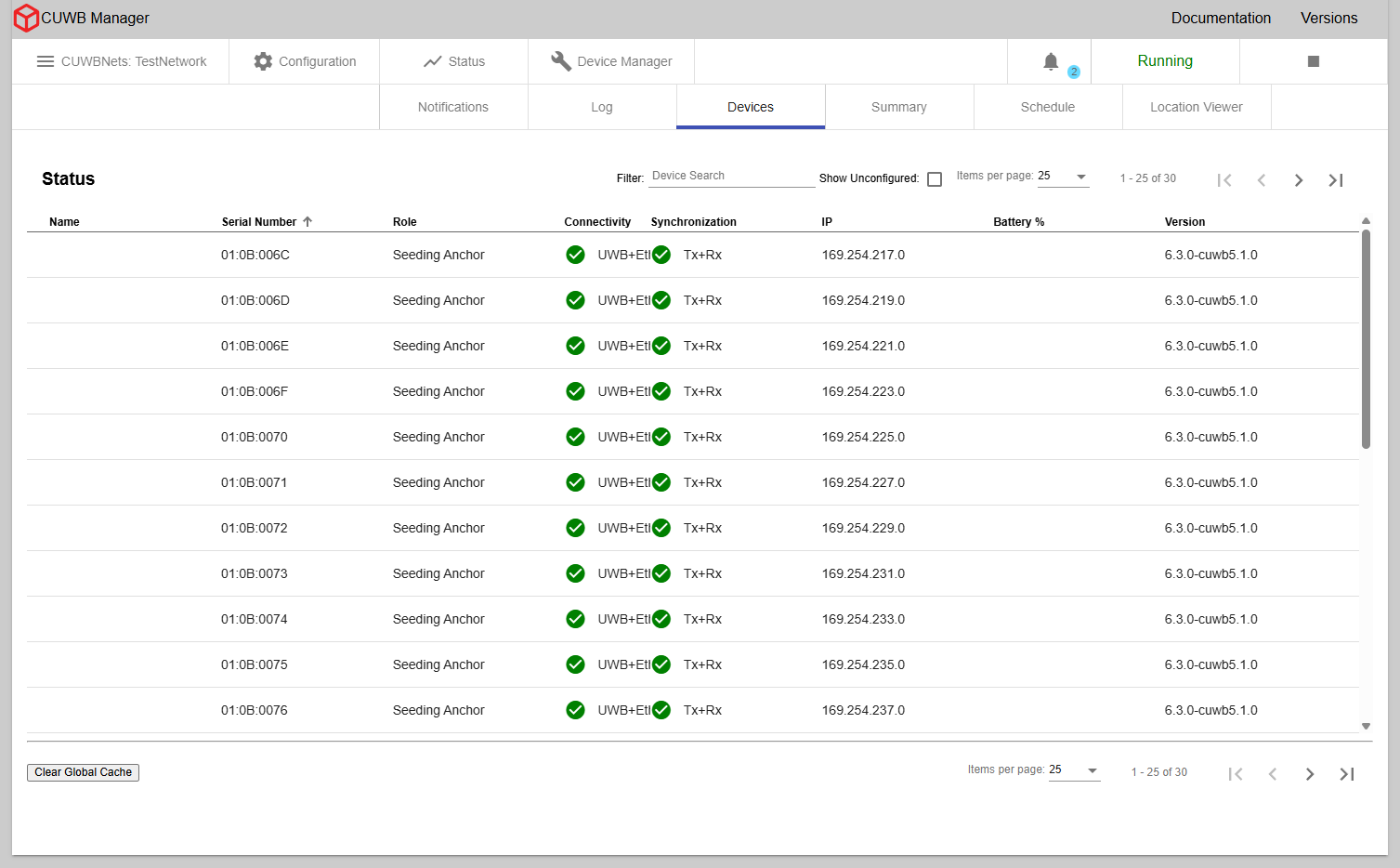Go to last page in top paginator

tap(1336, 180)
